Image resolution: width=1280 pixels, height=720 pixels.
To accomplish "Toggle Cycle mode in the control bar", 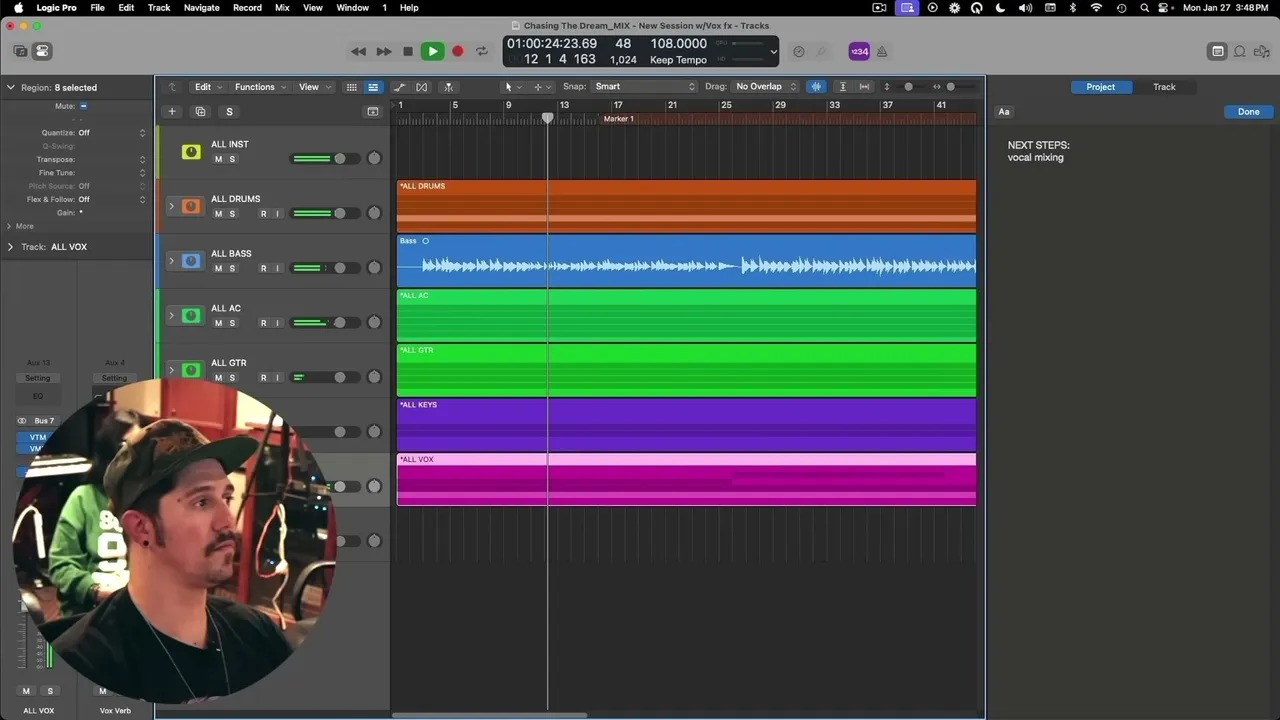I will [482, 51].
